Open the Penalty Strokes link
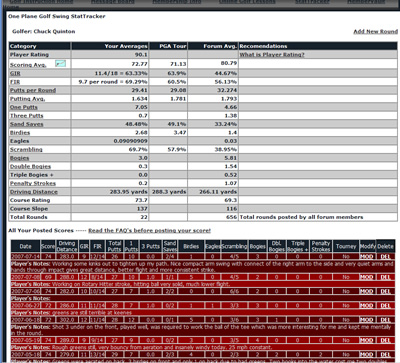 click(33, 183)
